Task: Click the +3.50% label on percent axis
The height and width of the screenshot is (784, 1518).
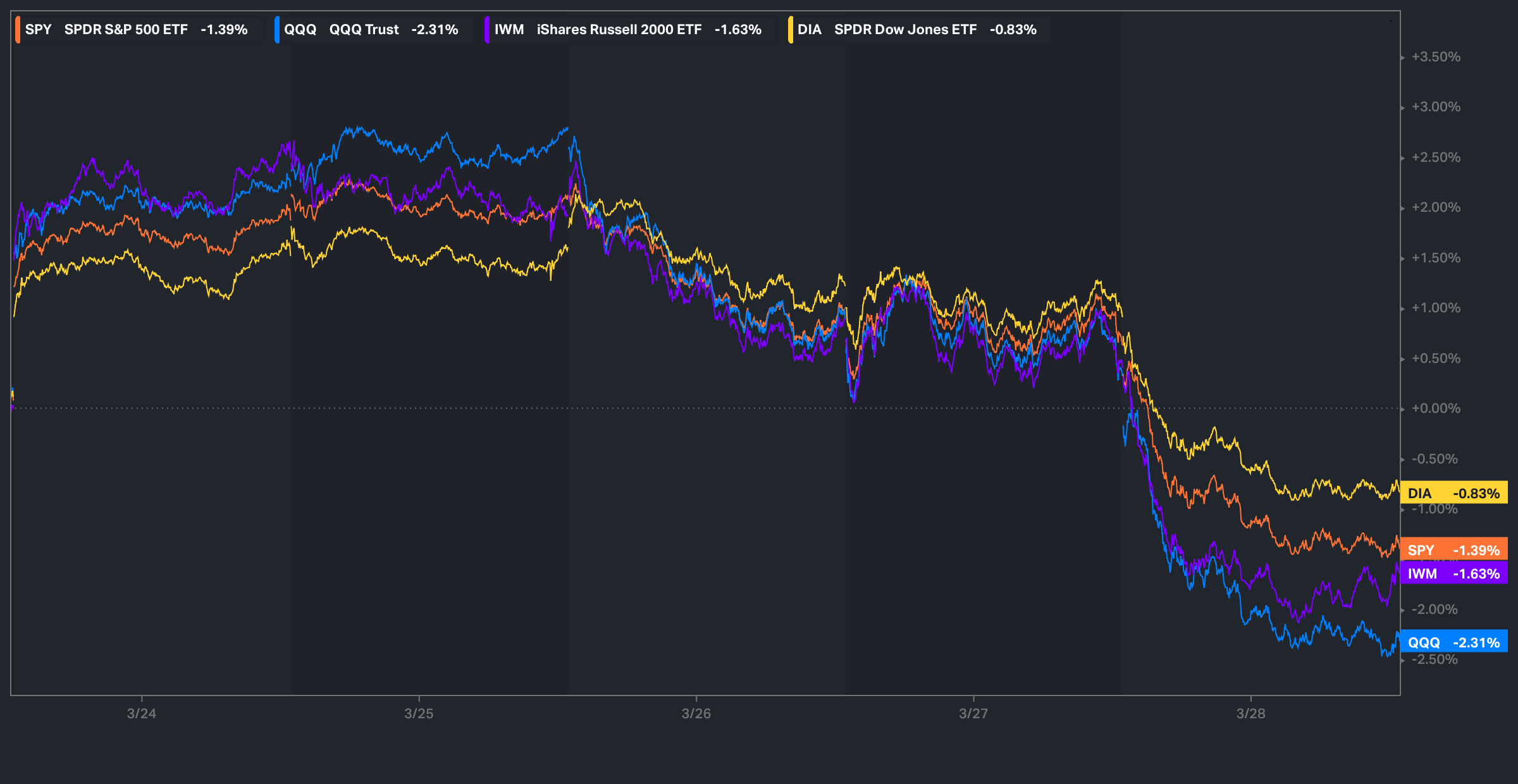Action: click(x=1436, y=57)
